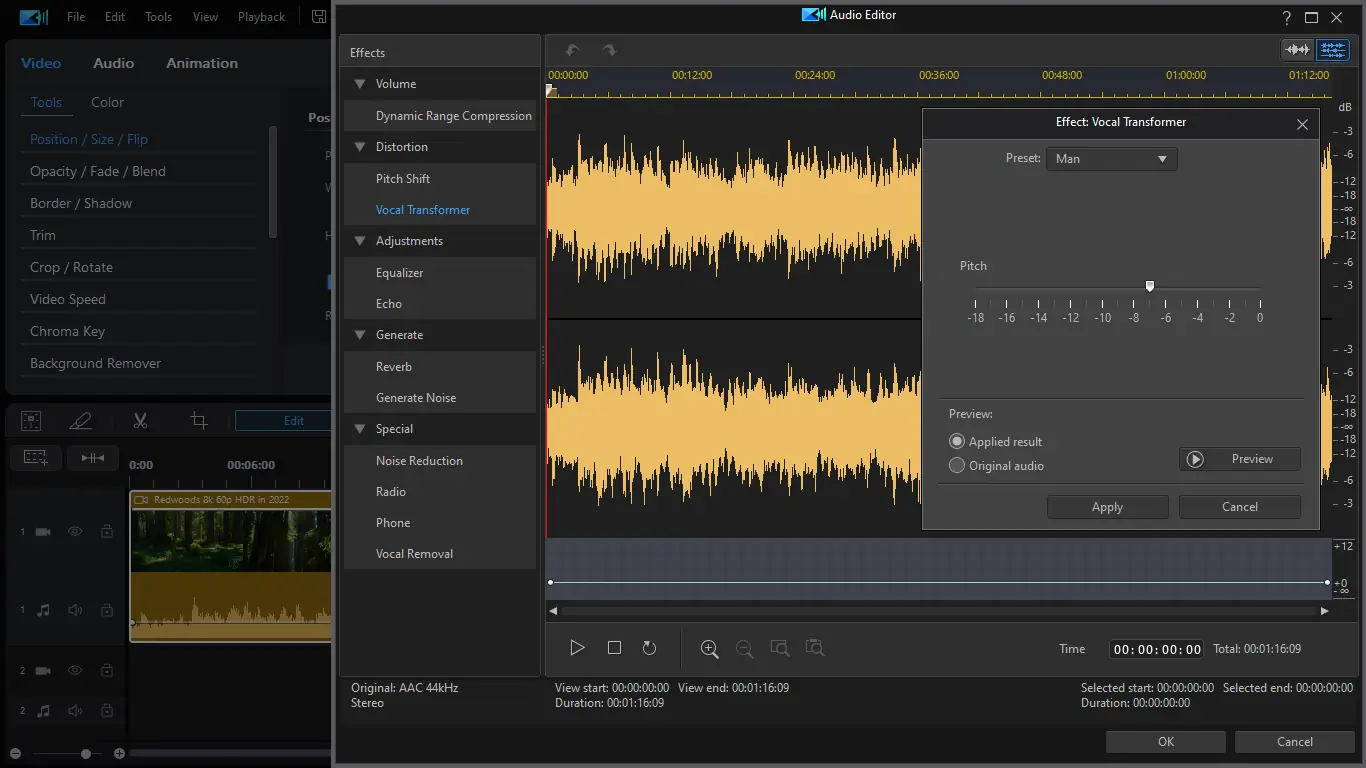
Task: Click the undo arrow icon
Action: 572,50
